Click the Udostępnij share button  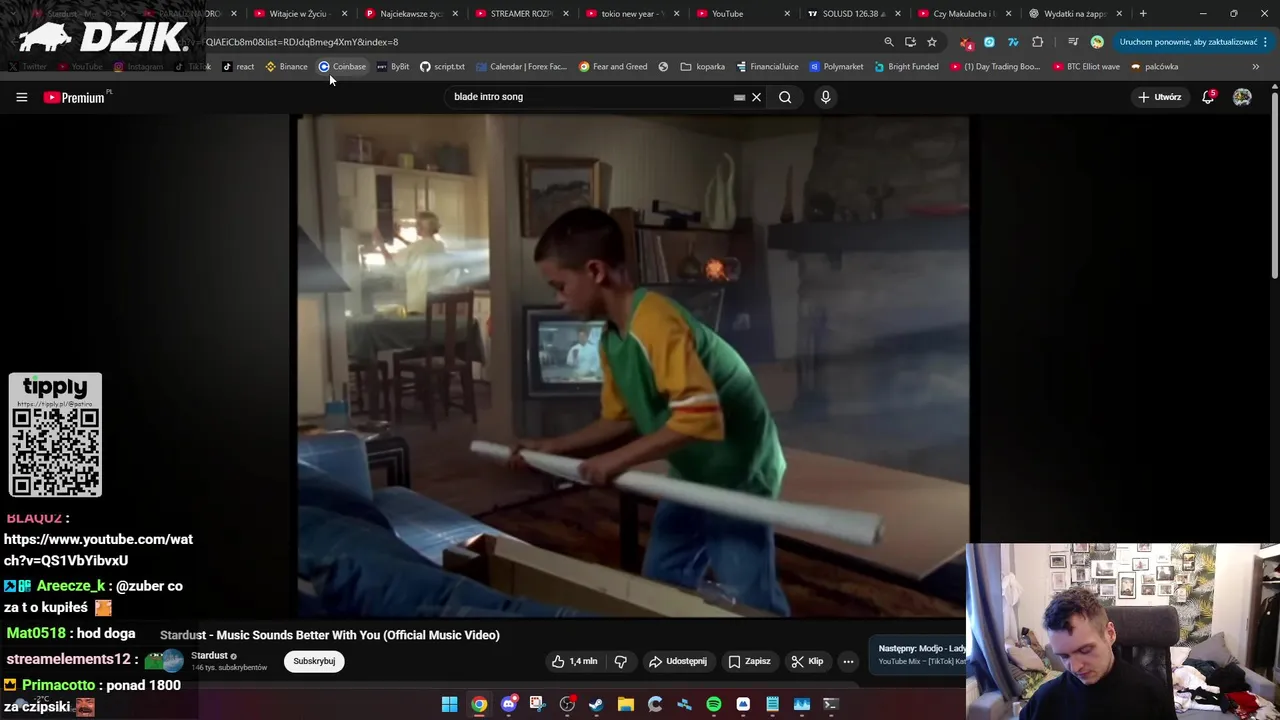tap(678, 661)
